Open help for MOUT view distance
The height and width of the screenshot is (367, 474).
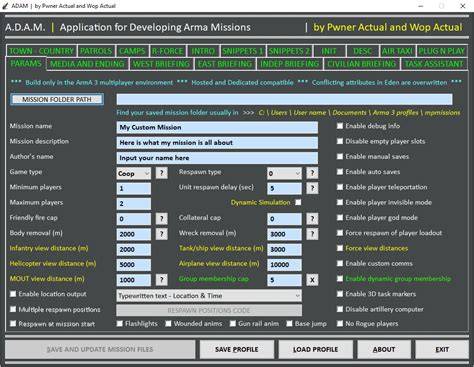[162, 280]
